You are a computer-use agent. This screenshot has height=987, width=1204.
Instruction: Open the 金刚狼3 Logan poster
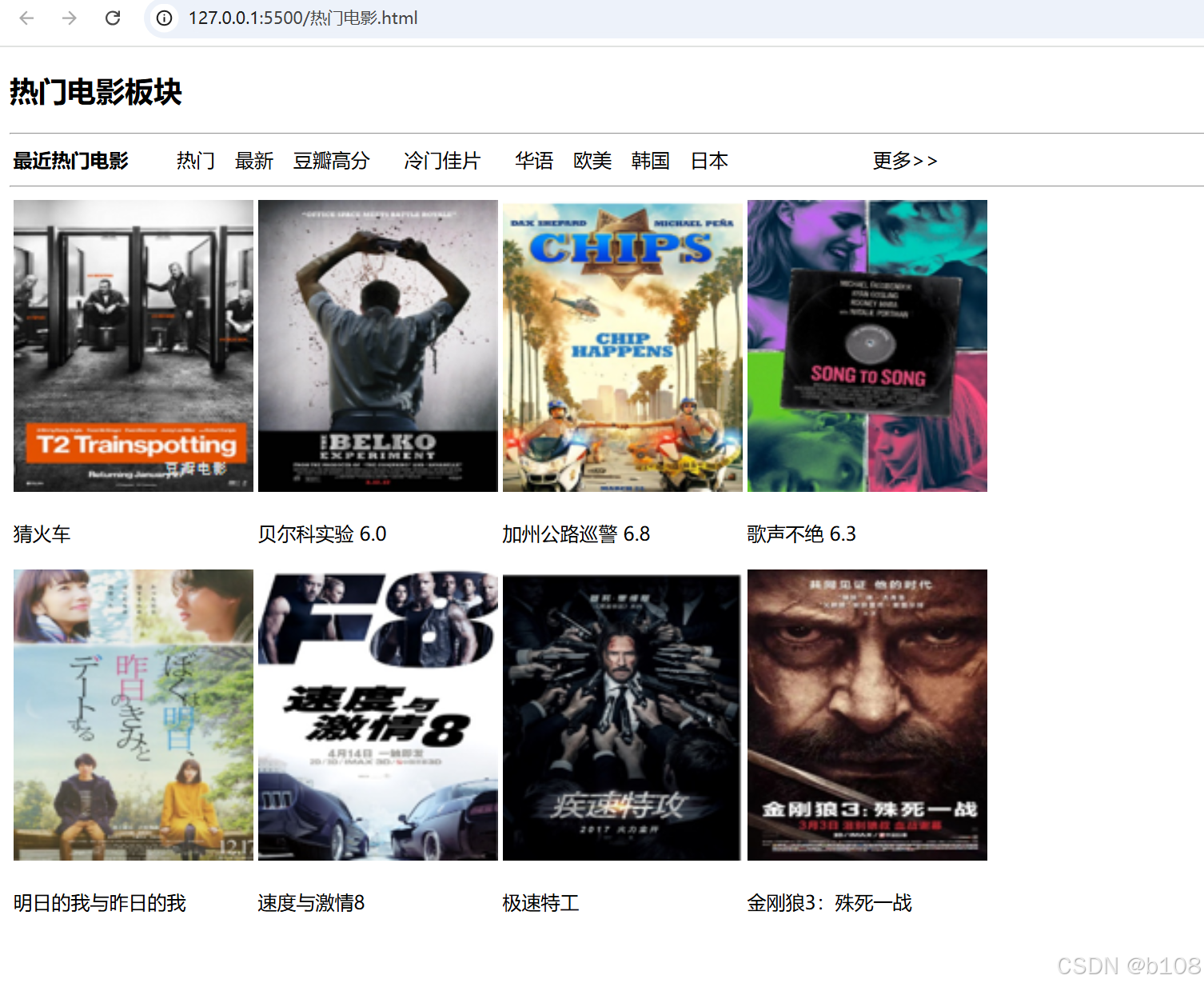(867, 715)
